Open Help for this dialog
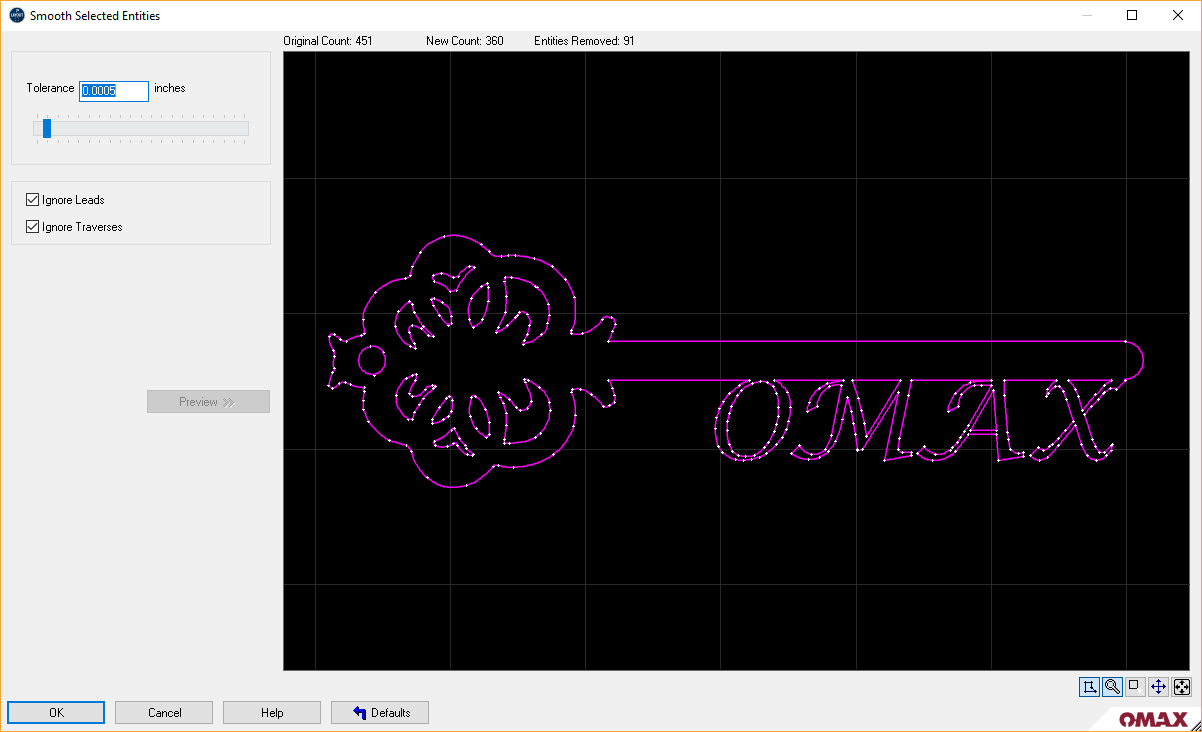 pos(272,713)
